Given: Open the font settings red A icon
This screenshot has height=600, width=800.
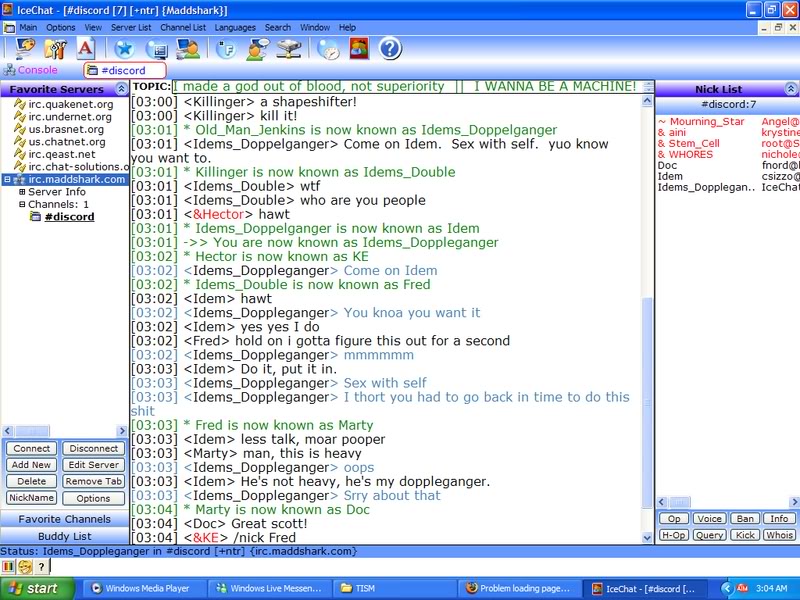Looking at the screenshot, I should 86,49.
